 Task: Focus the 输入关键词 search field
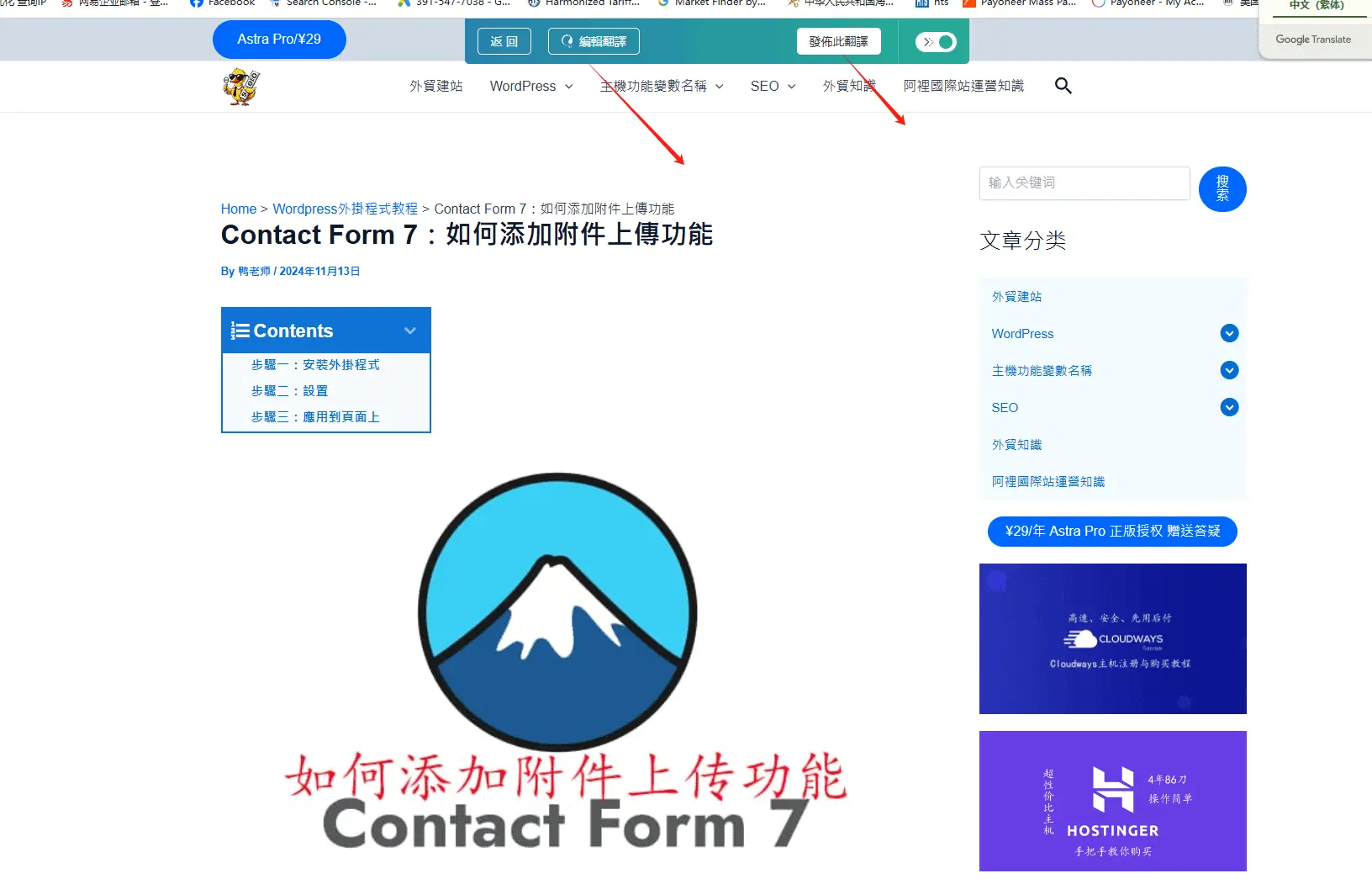(x=1084, y=183)
